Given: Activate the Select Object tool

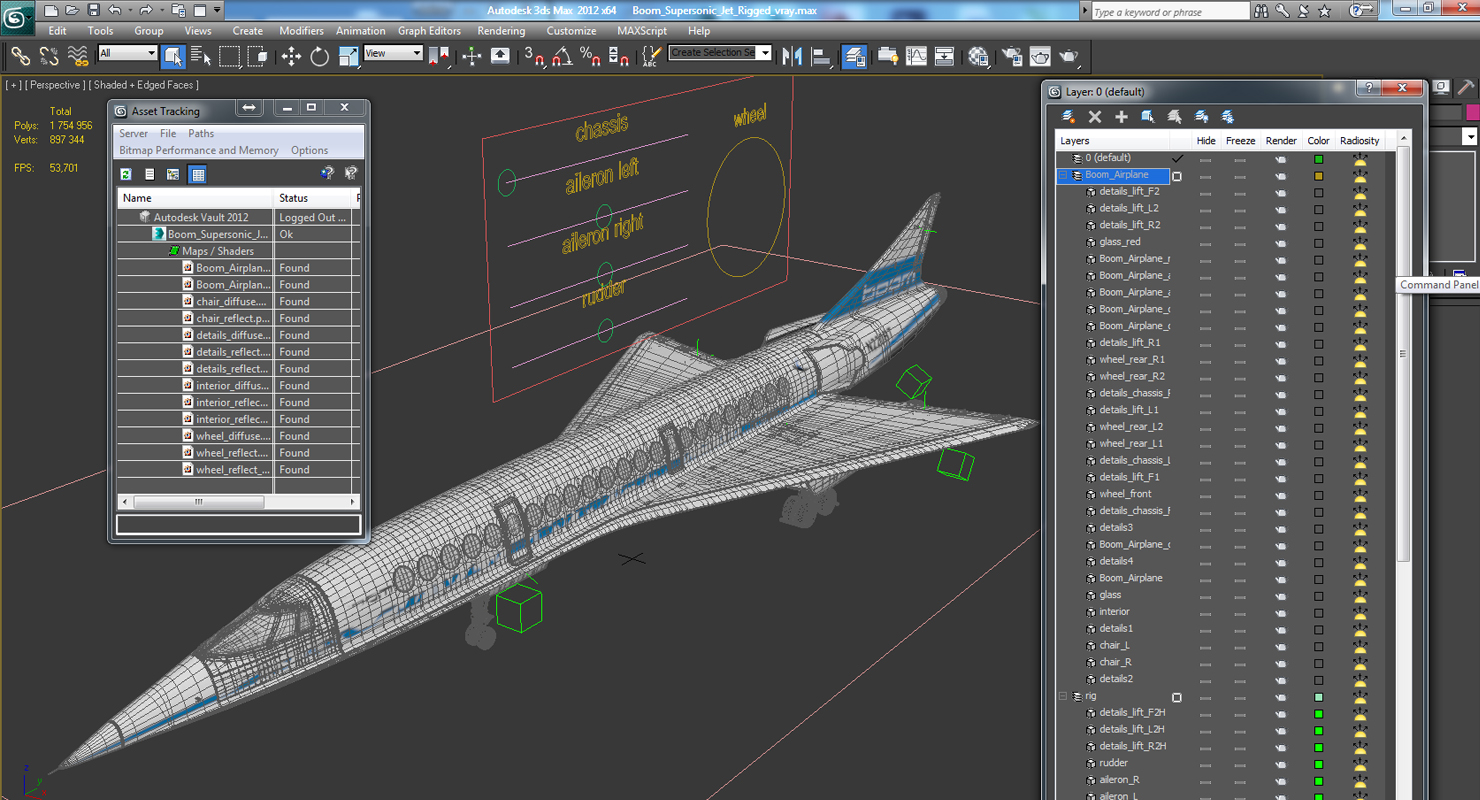Looking at the screenshot, I should click(x=173, y=56).
